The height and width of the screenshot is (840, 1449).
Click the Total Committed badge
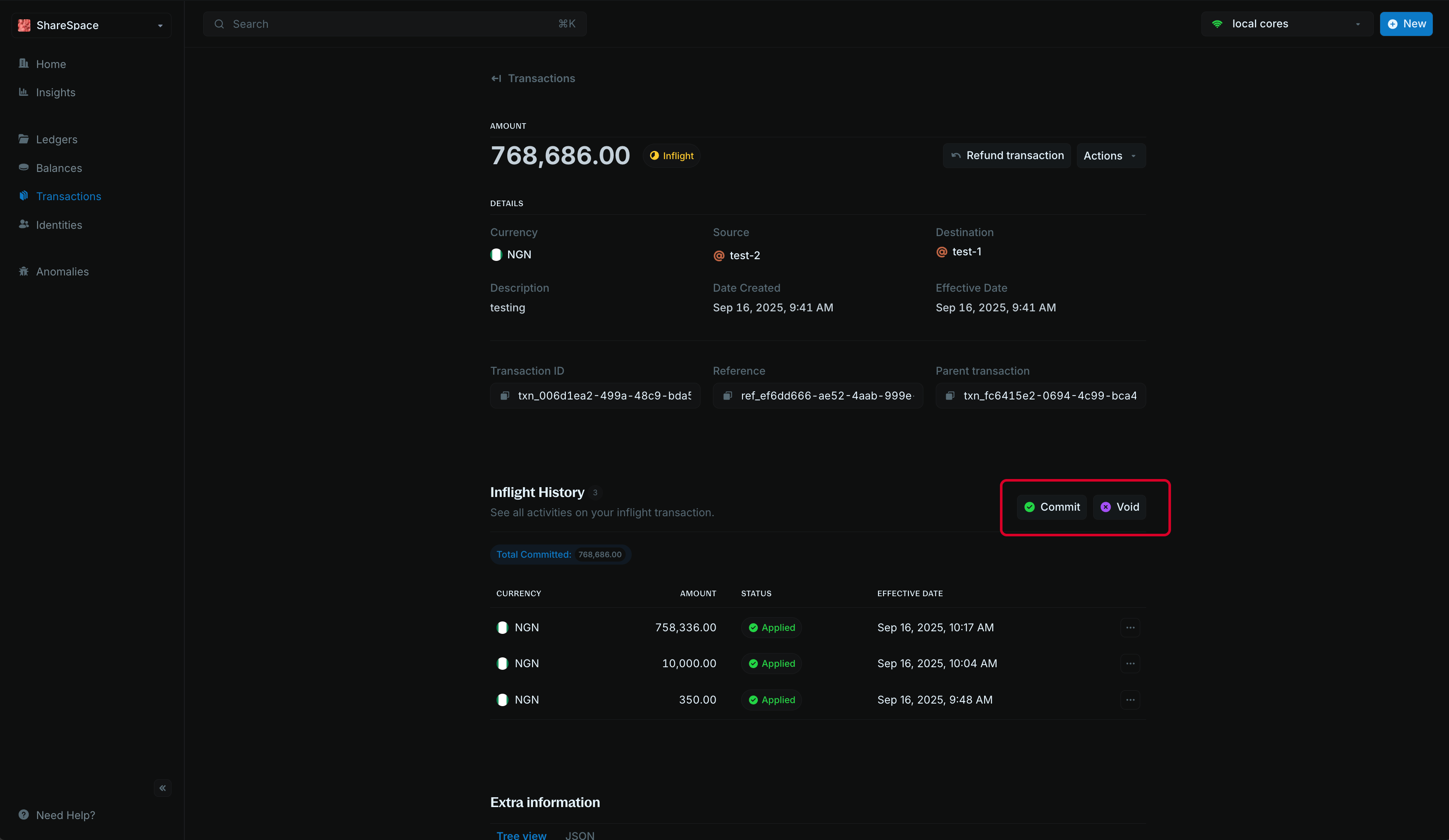click(560, 554)
